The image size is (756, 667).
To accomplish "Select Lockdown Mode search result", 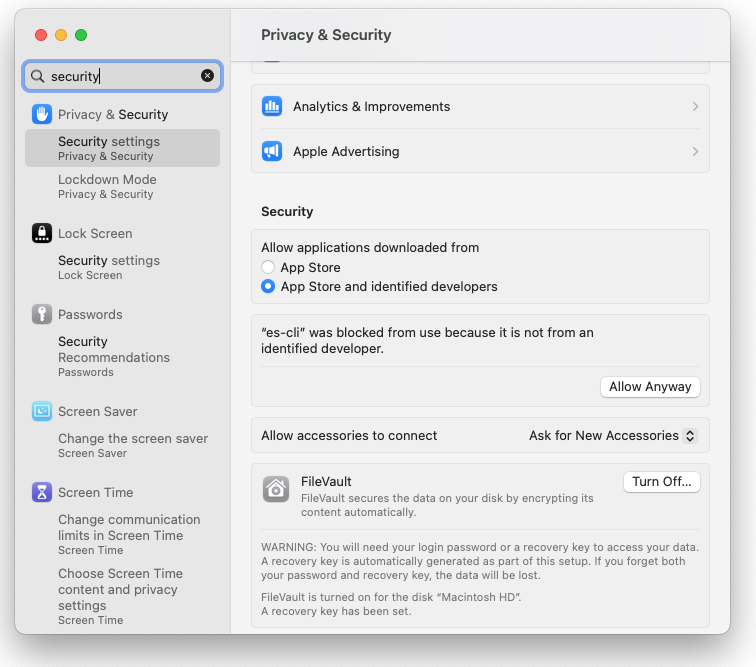I will coord(122,186).
